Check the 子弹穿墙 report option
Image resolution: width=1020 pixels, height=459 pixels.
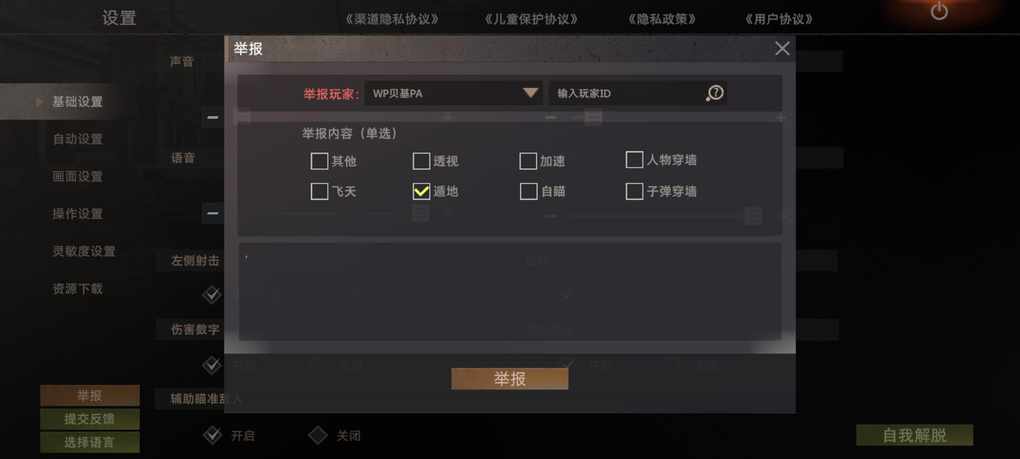click(634, 191)
